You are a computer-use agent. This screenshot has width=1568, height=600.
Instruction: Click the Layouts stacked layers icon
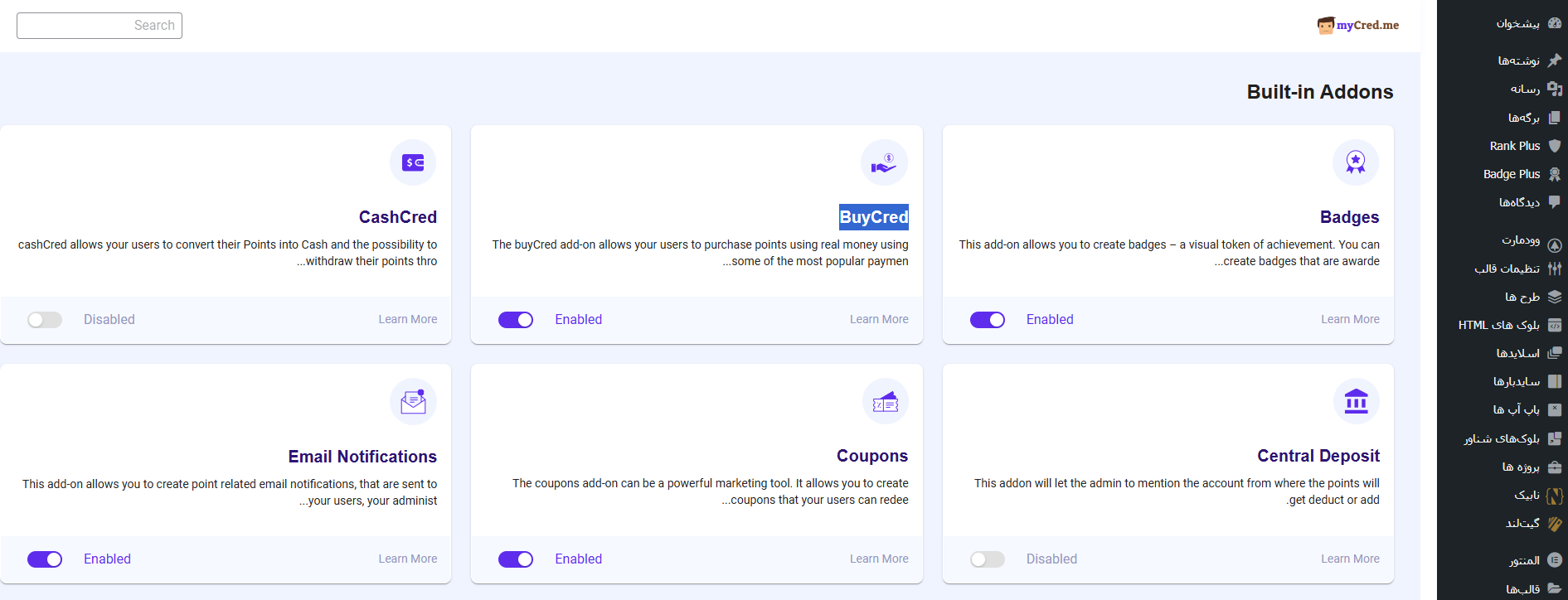tap(1555, 297)
